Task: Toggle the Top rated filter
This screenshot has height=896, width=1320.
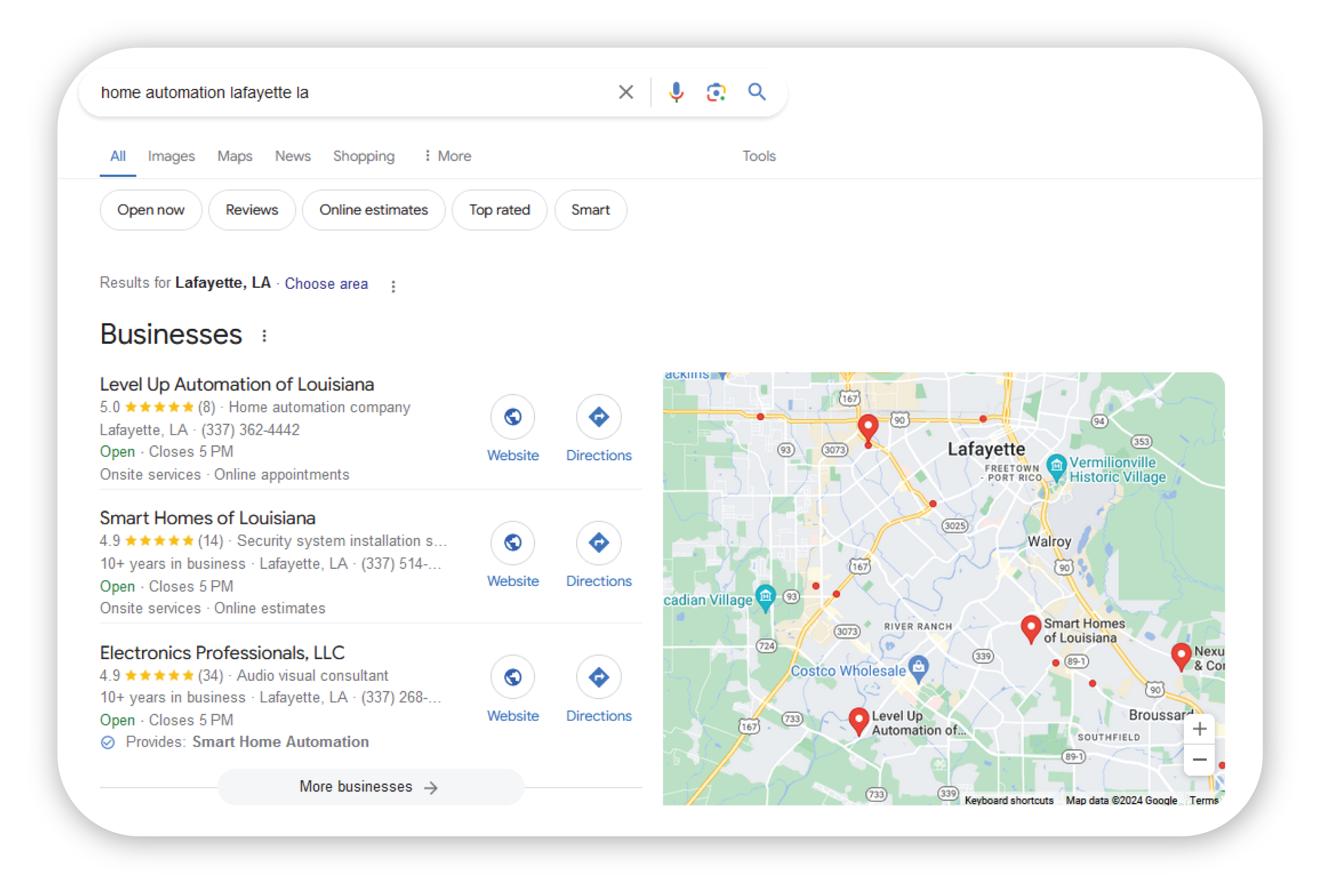Action: [x=499, y=209]
